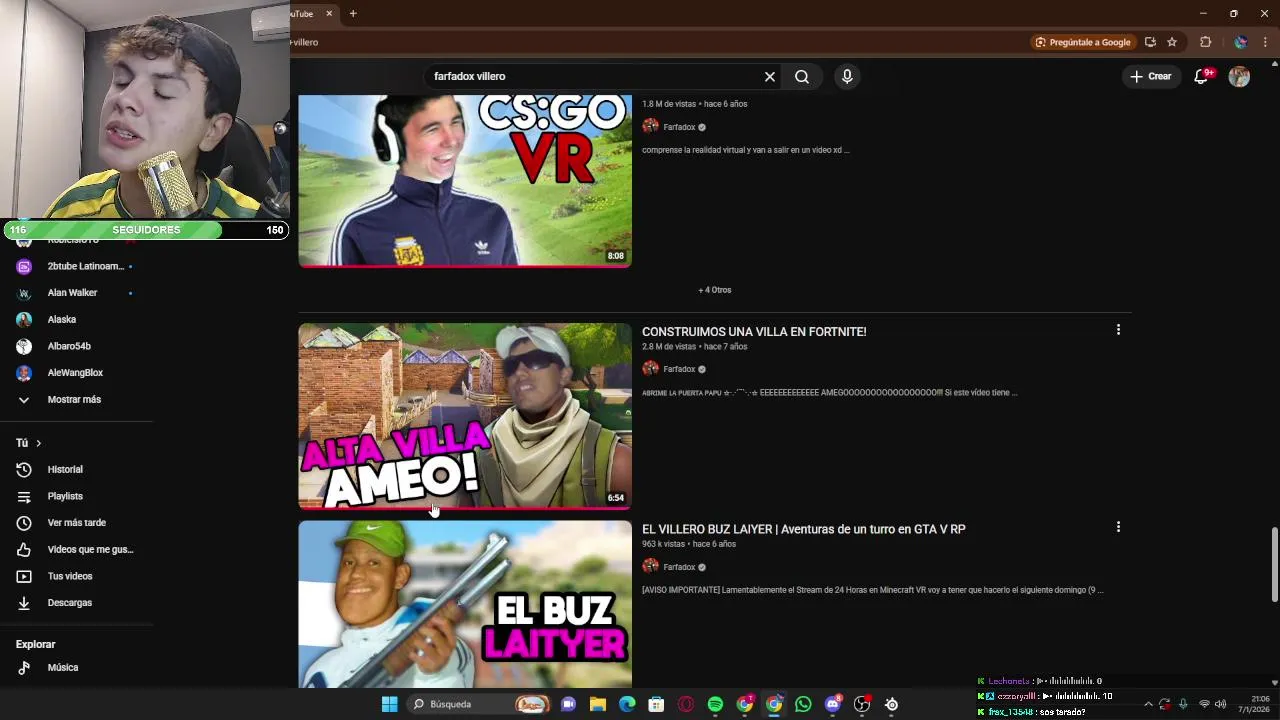Show hidden system tray icons chevron
Screen dimensions: 1280x720
pyautogui.click(x=1148, y=704)
